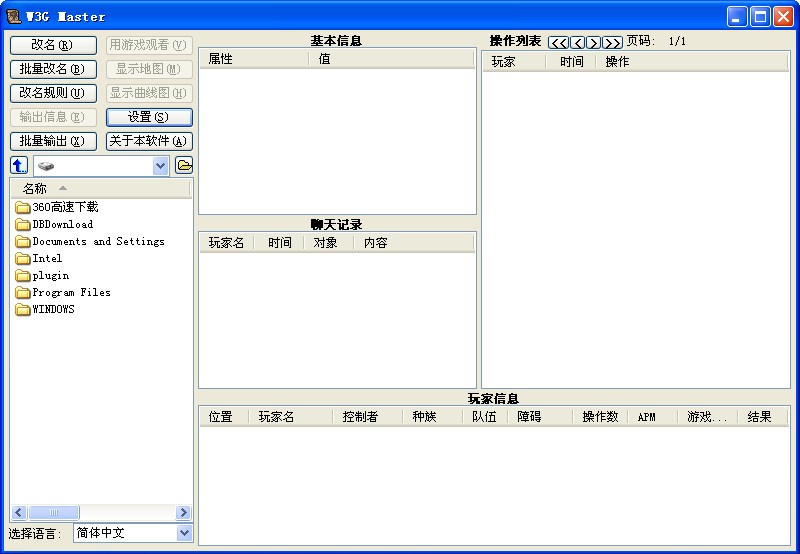Jump to last page of operation list

613,42
